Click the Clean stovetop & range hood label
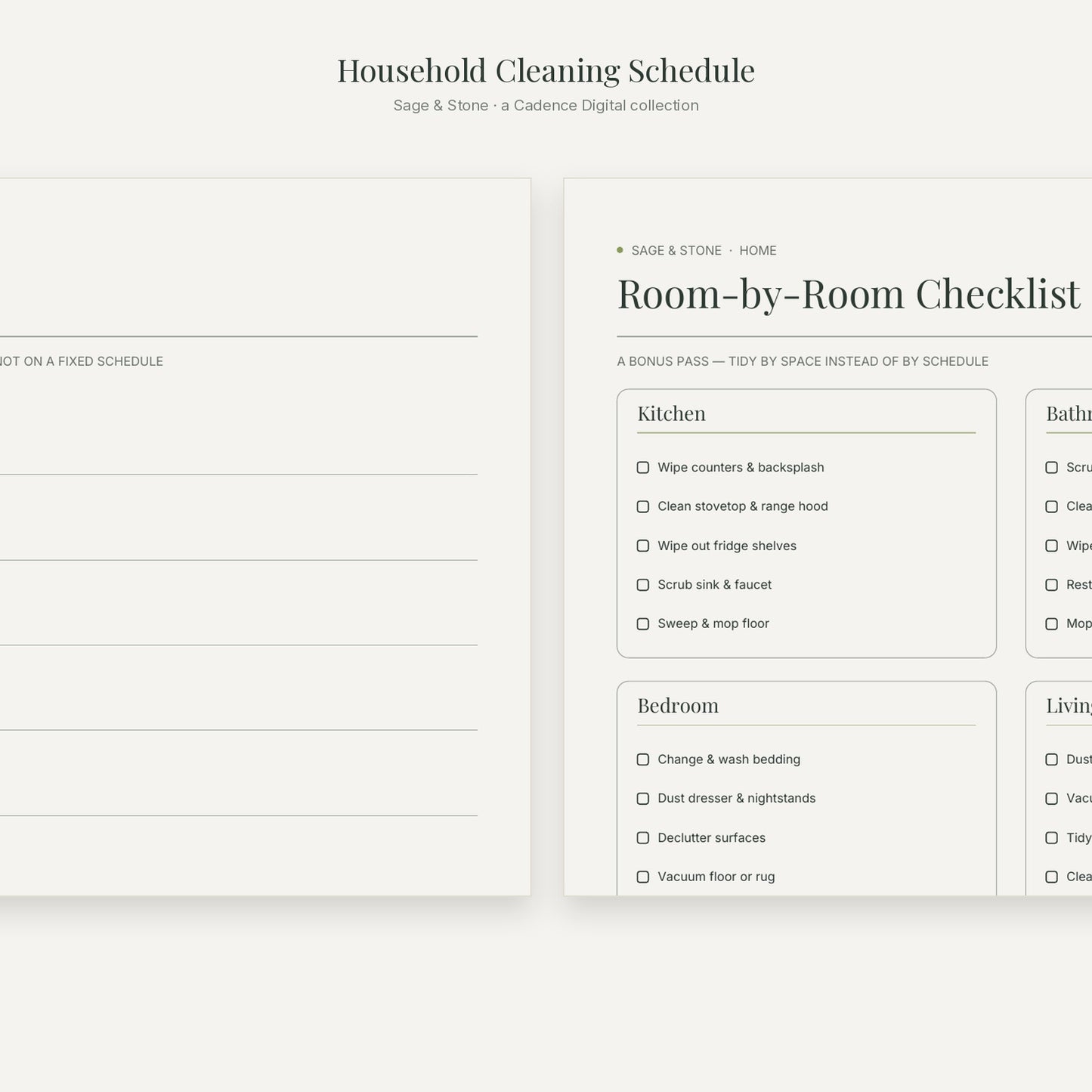Image resolution: width=1092 pixels, height=1092 pixels. pyautogui.click(x=743, y=506)
